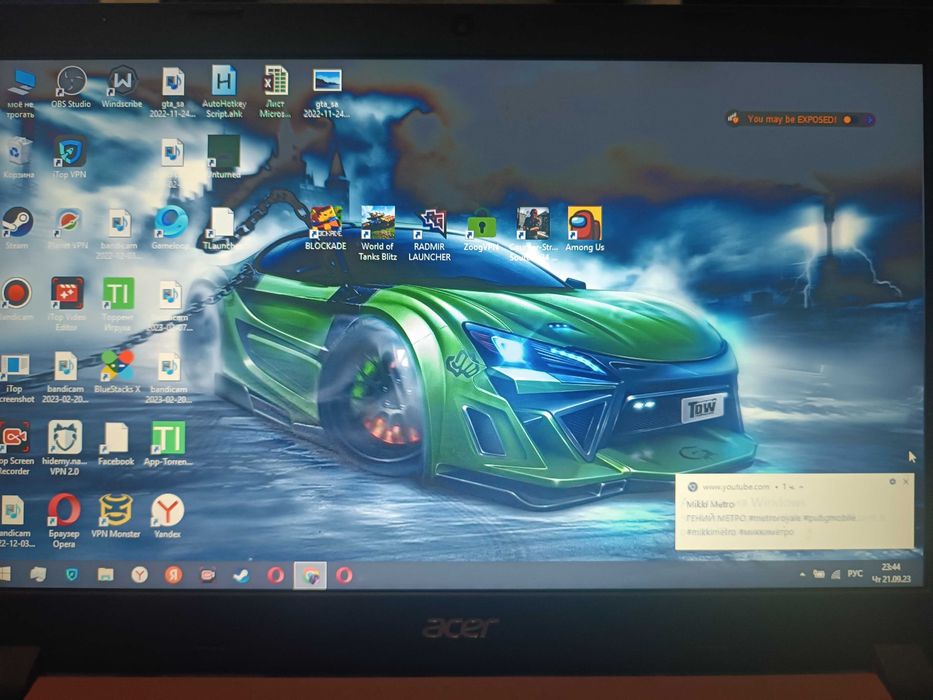Open notification settings gear on YouTube toast
Image resolution: width=933 pixels, height=700 pixels.
892,481
